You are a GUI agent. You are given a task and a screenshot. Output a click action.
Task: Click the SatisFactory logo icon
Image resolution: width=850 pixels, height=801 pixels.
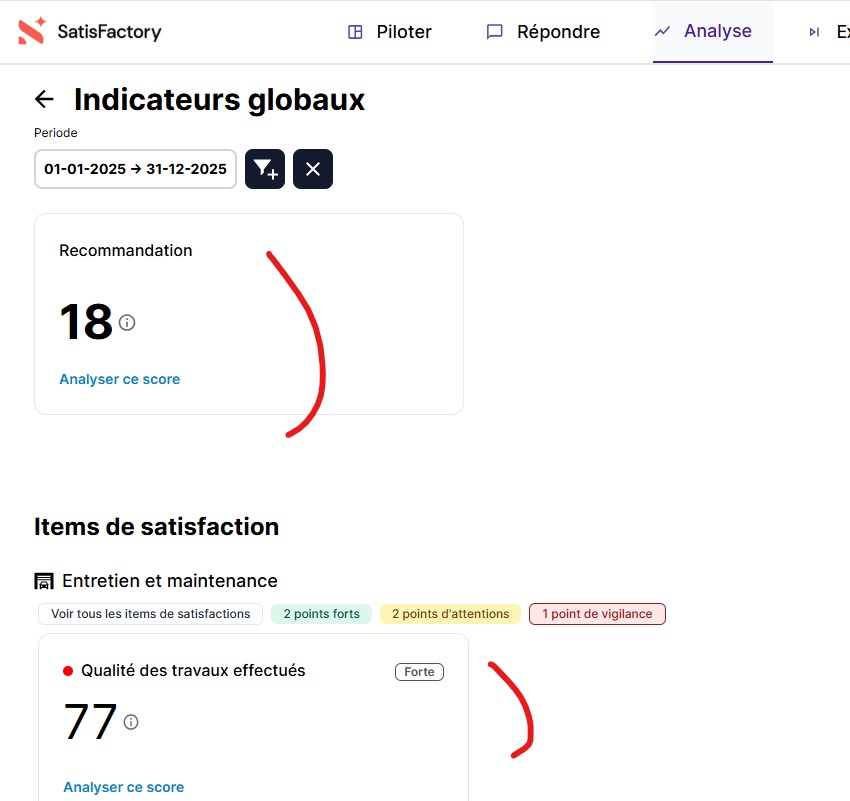point(31,31)
